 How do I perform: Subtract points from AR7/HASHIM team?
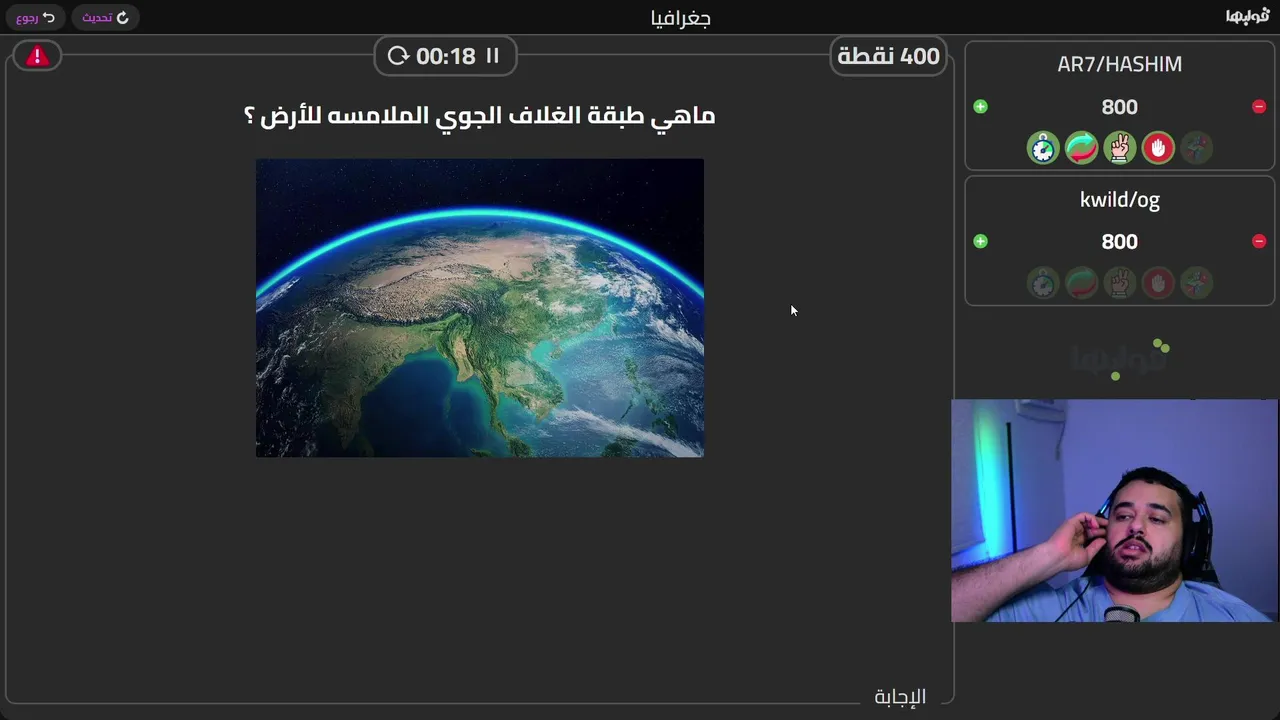tap(1259, 107)
